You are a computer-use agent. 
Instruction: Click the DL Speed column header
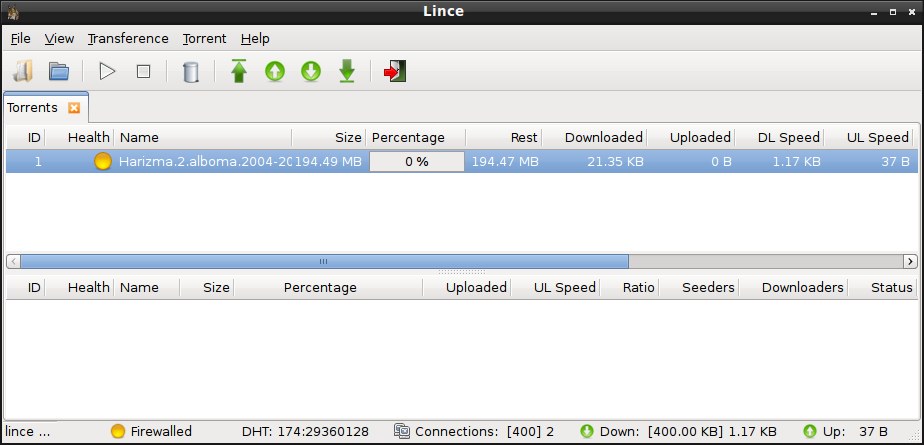[780, 138]
